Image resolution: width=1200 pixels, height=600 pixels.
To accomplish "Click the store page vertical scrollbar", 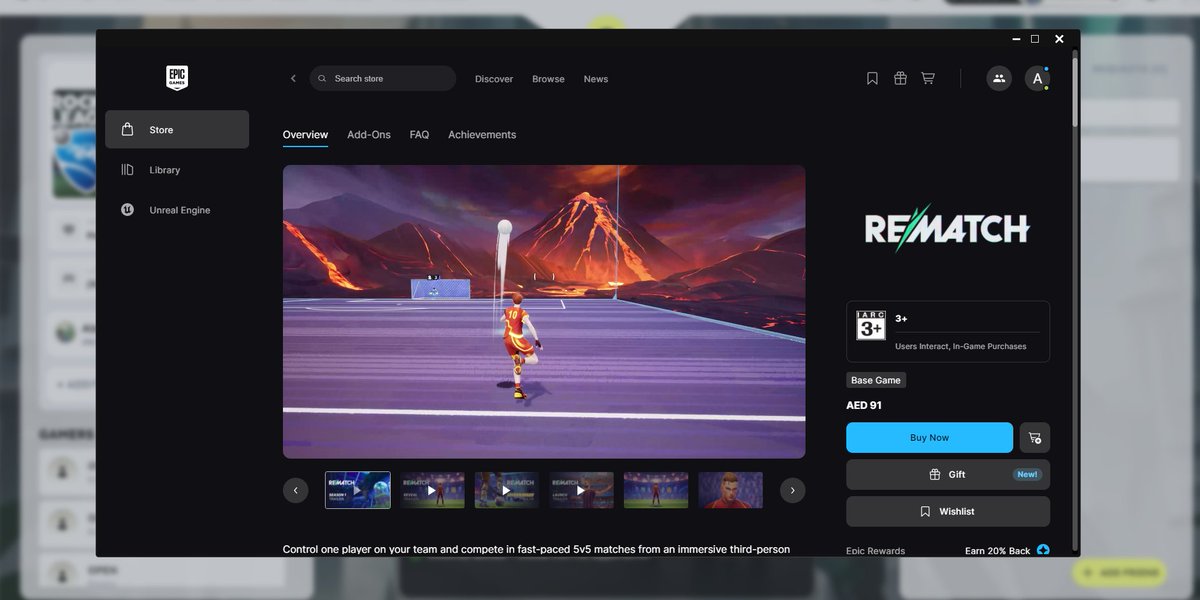I will click(1076, 90).
